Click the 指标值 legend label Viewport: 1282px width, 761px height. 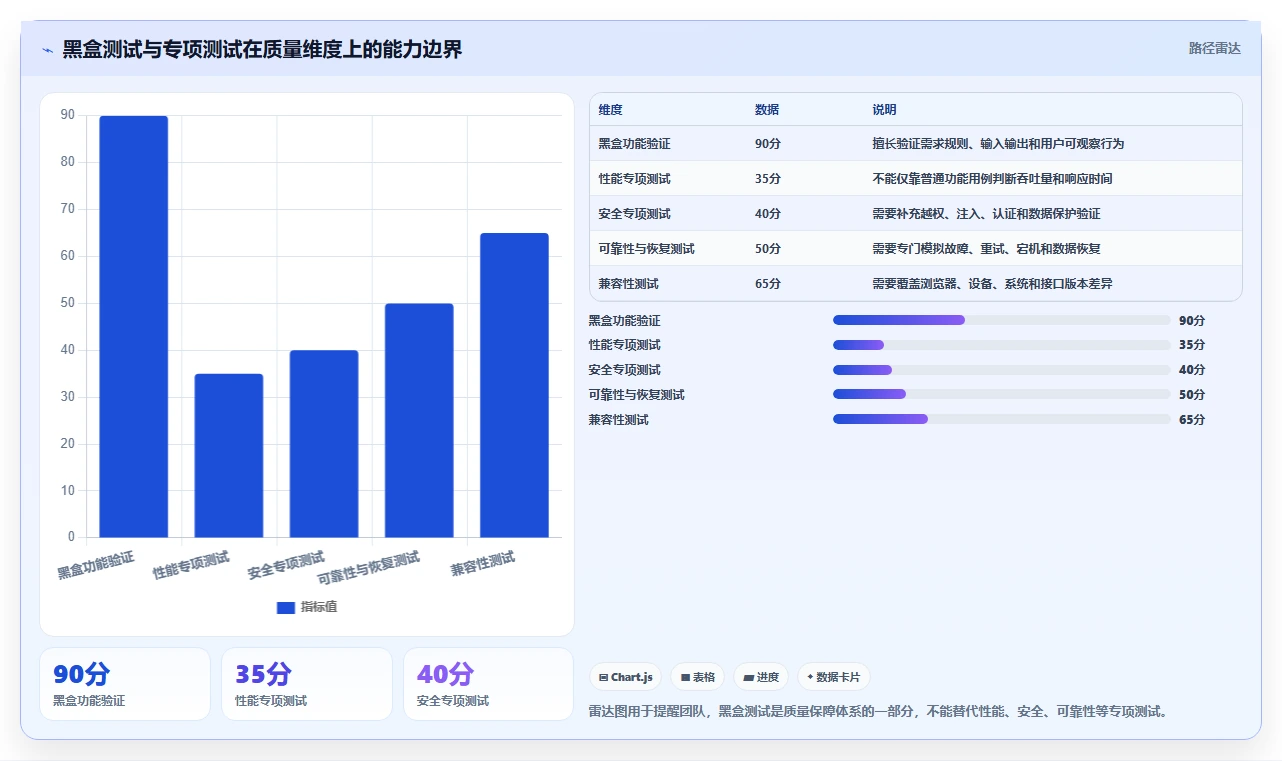(319, 607)
